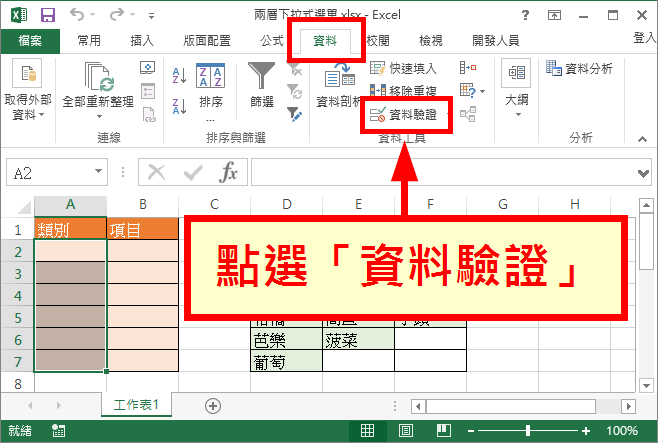Screen dimensions: 658x443
Task: Click the Relationships icon
Action: click(x=467, y=114)
